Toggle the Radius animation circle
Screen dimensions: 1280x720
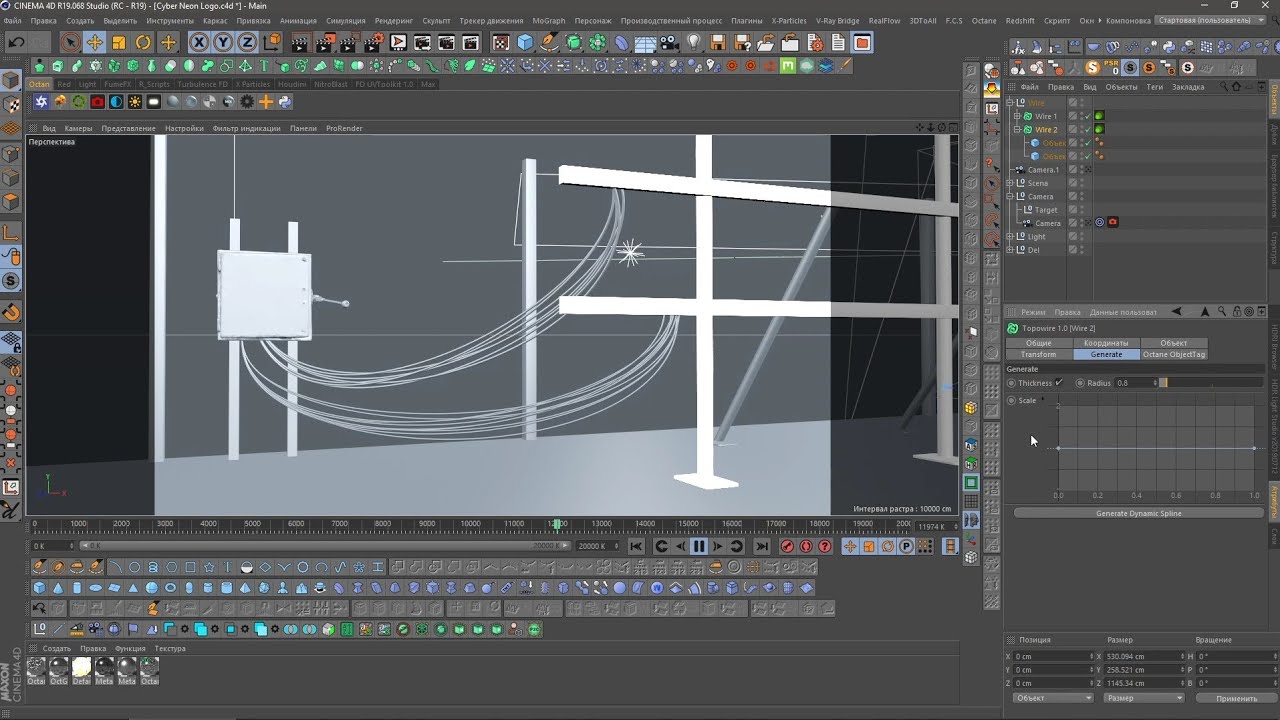click(x=1080, y=383)
